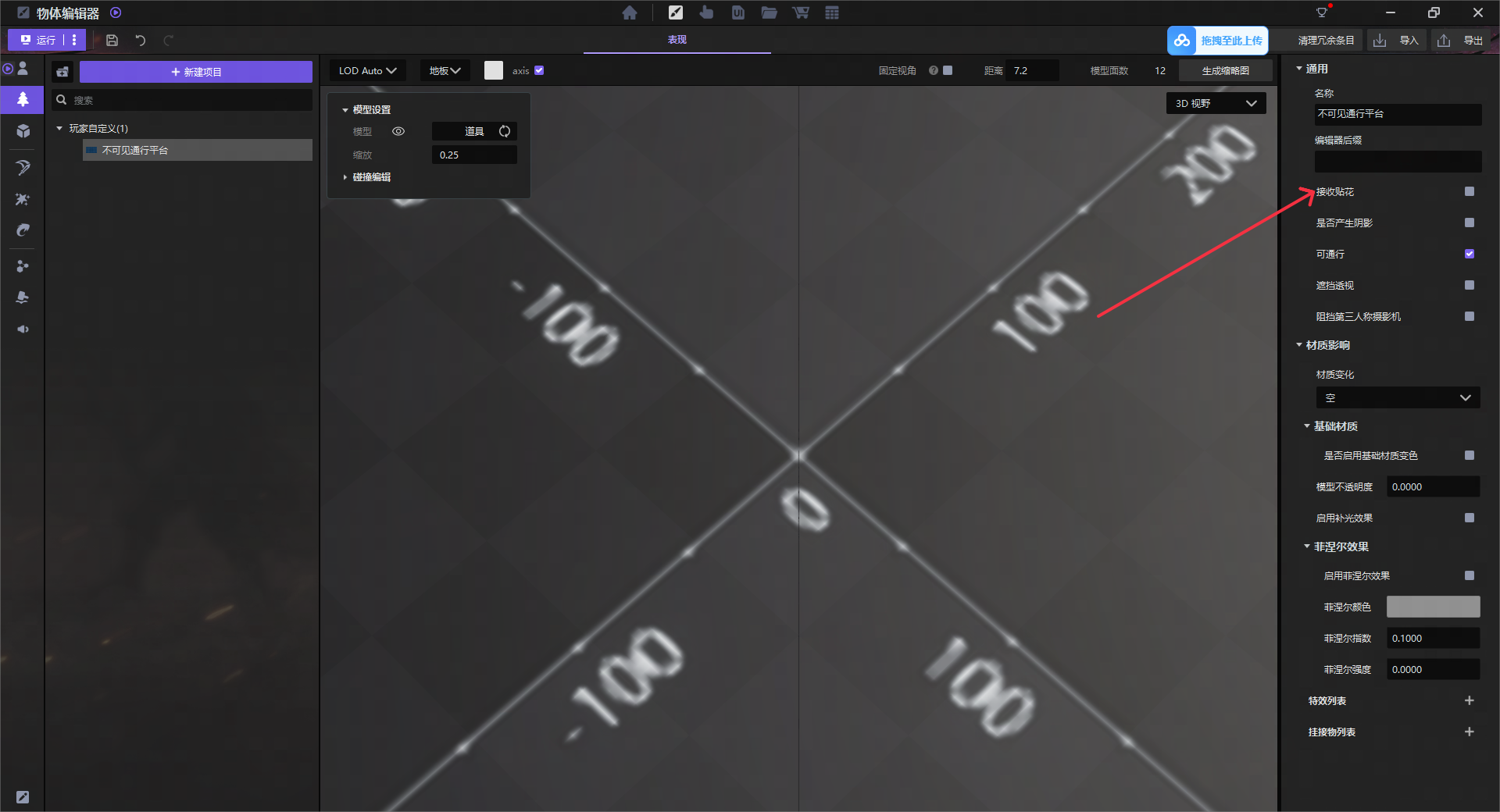Viewport: 1500px width, 812px height.
Task: Switch to the 表现 tab
Action: tap(677, 40)
